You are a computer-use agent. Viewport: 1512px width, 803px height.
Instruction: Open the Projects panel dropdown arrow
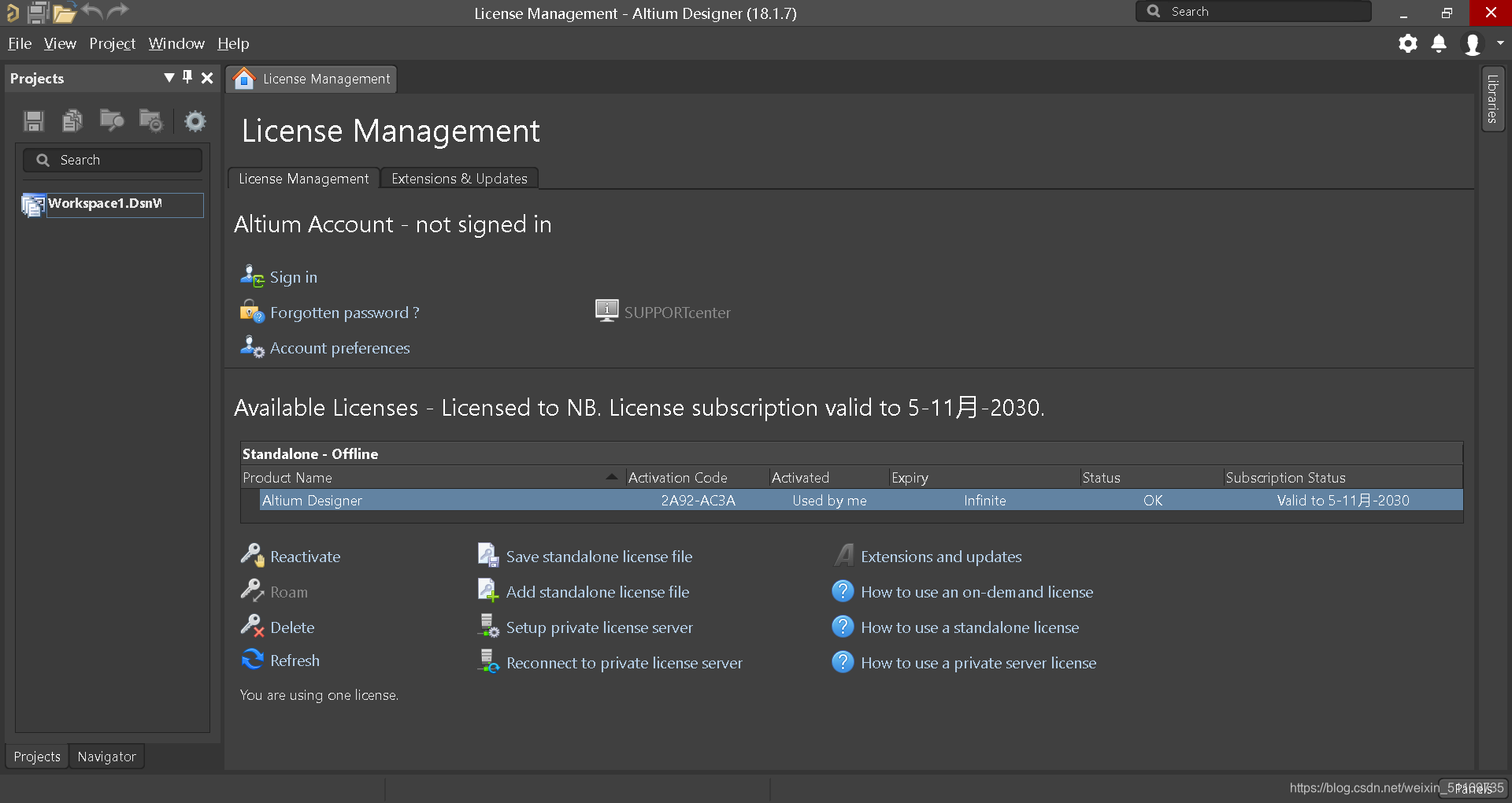coord(169,77)
